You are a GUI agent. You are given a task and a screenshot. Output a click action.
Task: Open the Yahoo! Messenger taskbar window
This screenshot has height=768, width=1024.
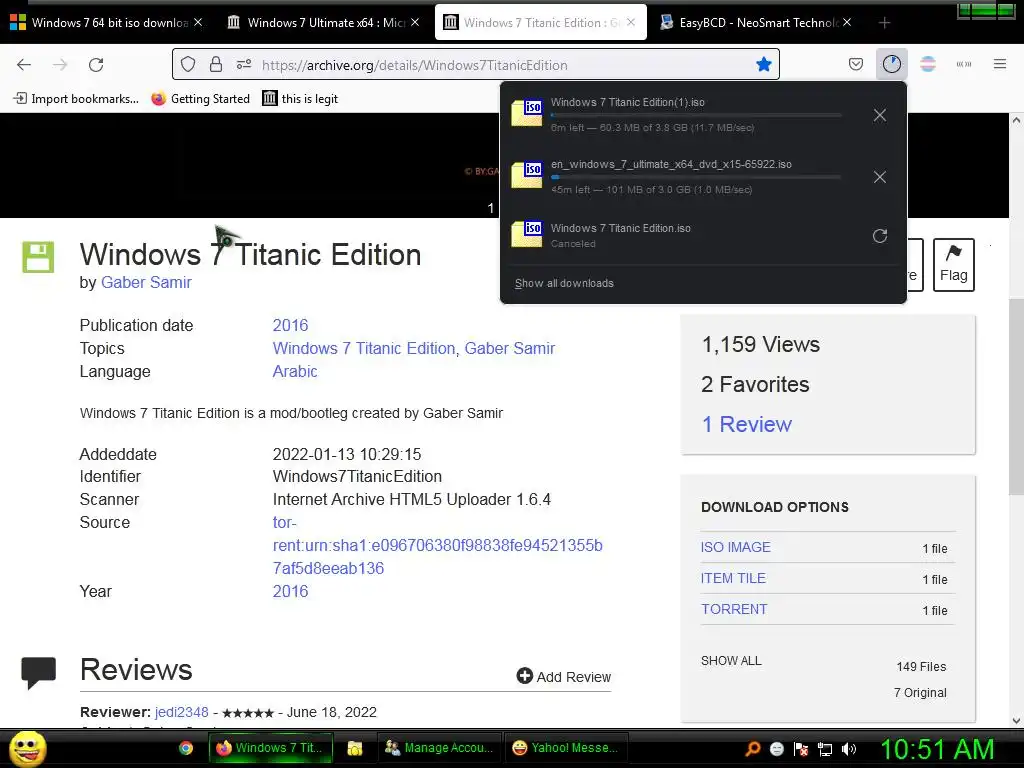(x=566, y=748)
